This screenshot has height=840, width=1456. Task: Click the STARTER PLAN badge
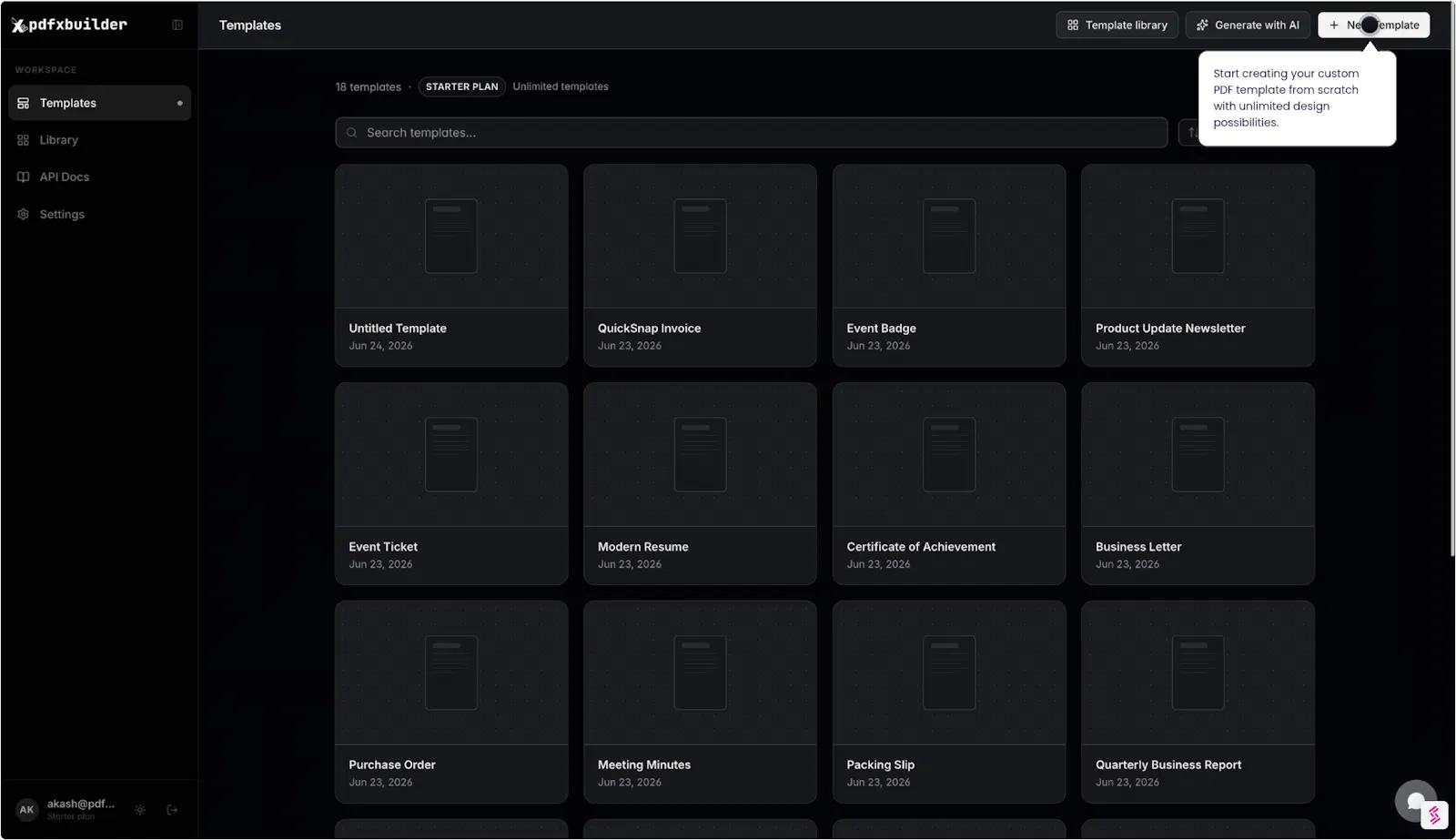click(x=462, y=86)
